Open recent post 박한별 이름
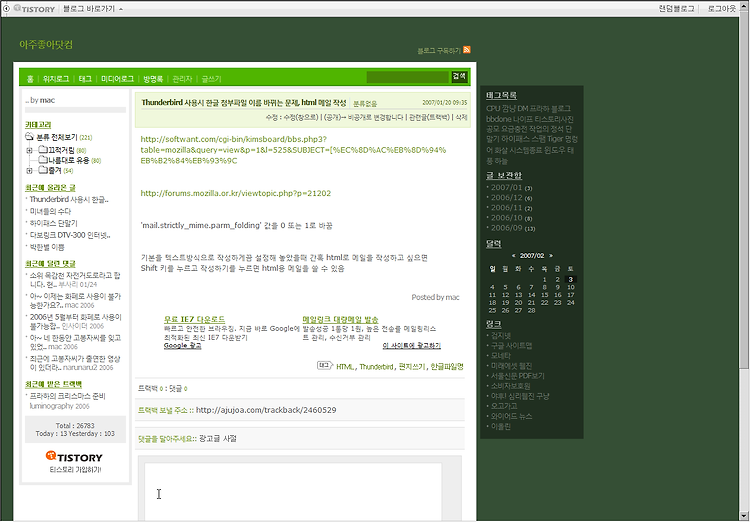 pos(47,247)
